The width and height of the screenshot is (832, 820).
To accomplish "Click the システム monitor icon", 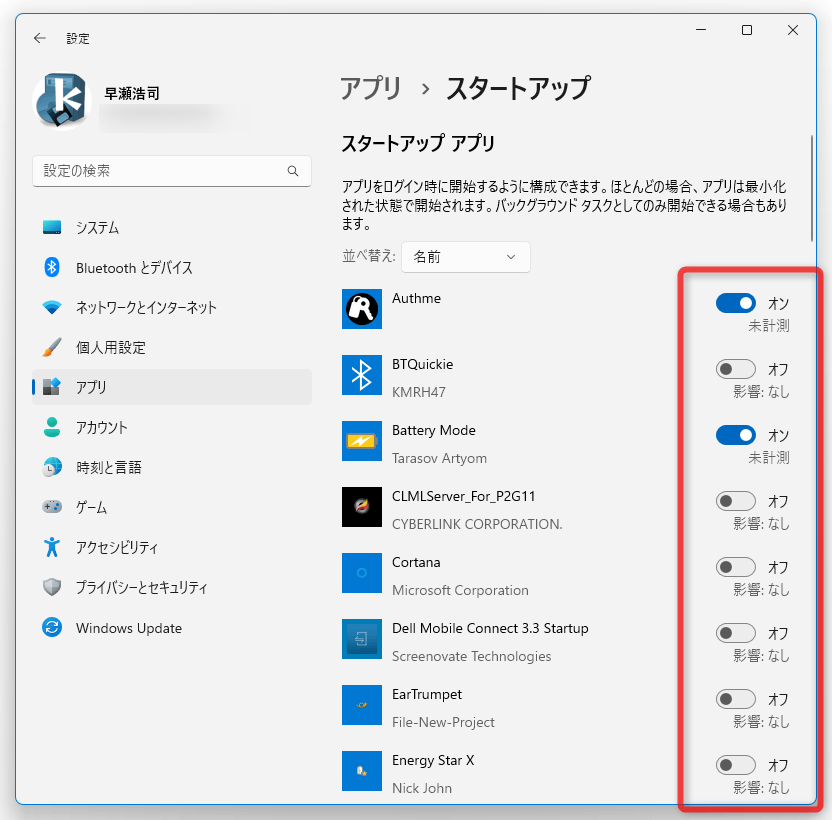I will (51, 227).
